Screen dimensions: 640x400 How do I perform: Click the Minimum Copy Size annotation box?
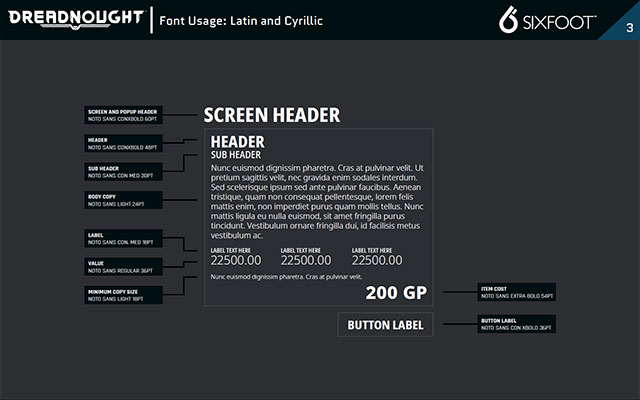point(122,295)
